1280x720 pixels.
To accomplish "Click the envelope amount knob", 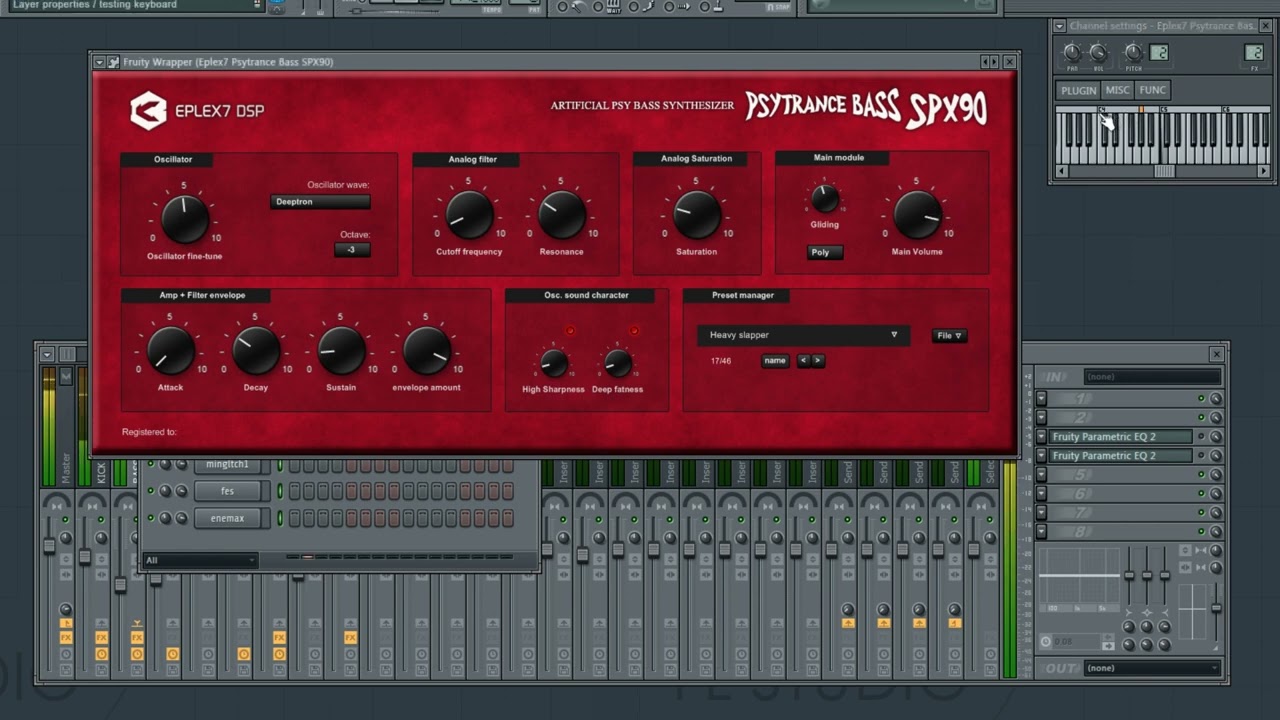I will click(x=426, y=350).
